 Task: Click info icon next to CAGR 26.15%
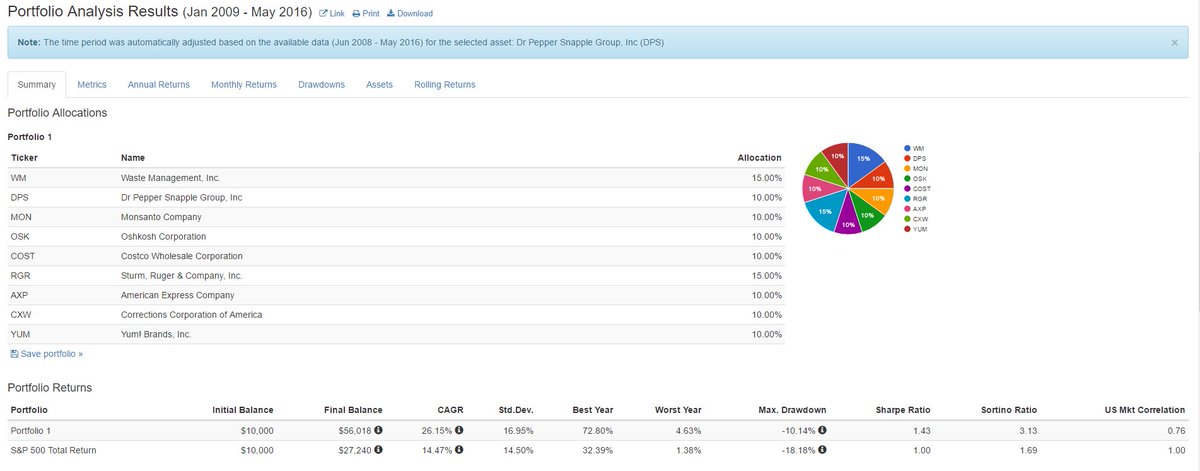tap(459, 430)
